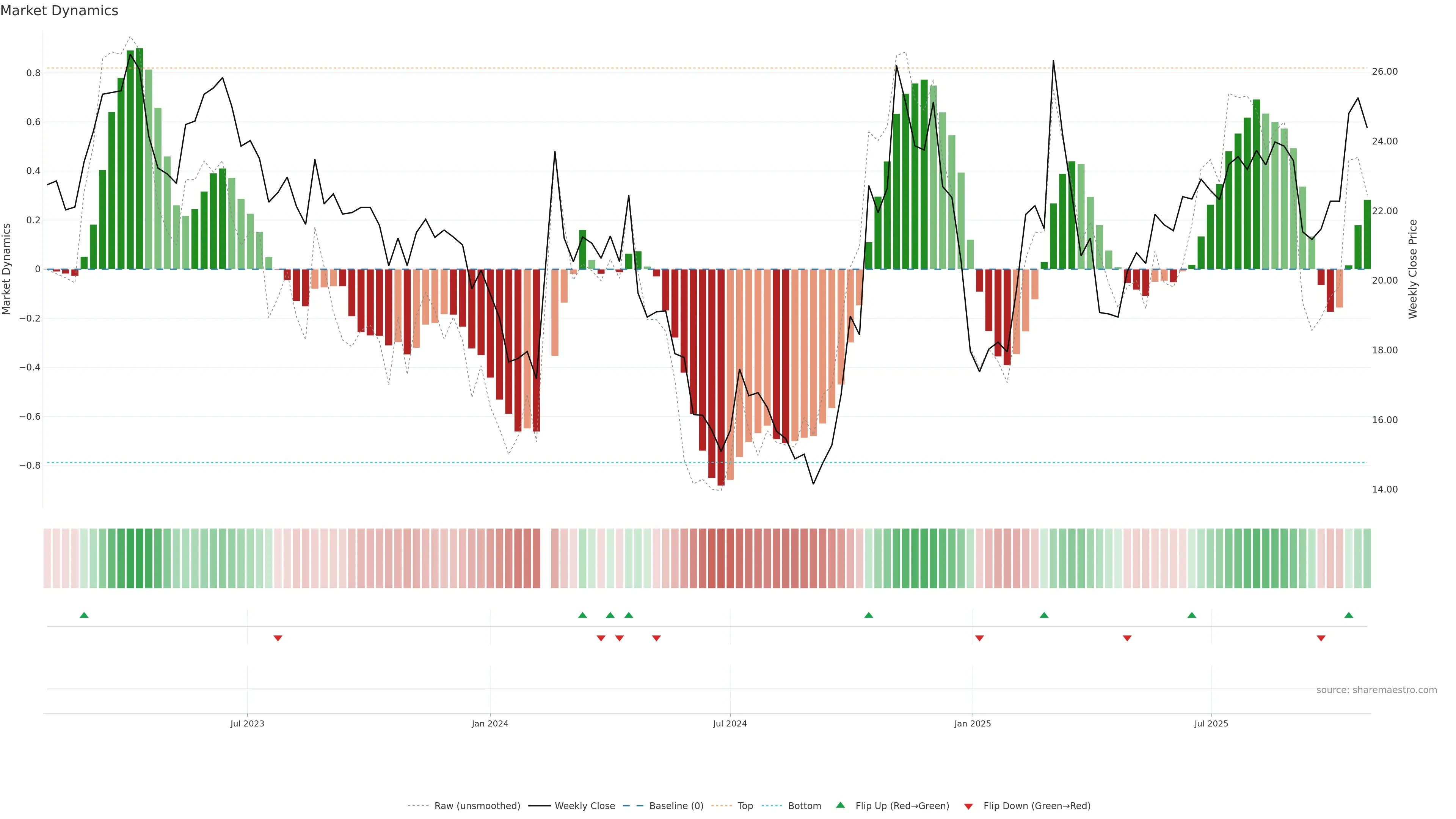Click the Jan 2025 x-axis label
The image size is (1456, 819).
[x=972, y=723]
